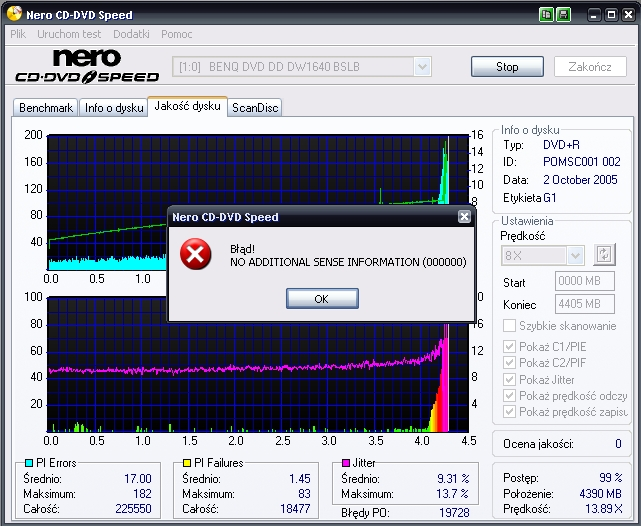Click Błędy PO value 19728
Screen dimensions: 641x526
(454, 513)
